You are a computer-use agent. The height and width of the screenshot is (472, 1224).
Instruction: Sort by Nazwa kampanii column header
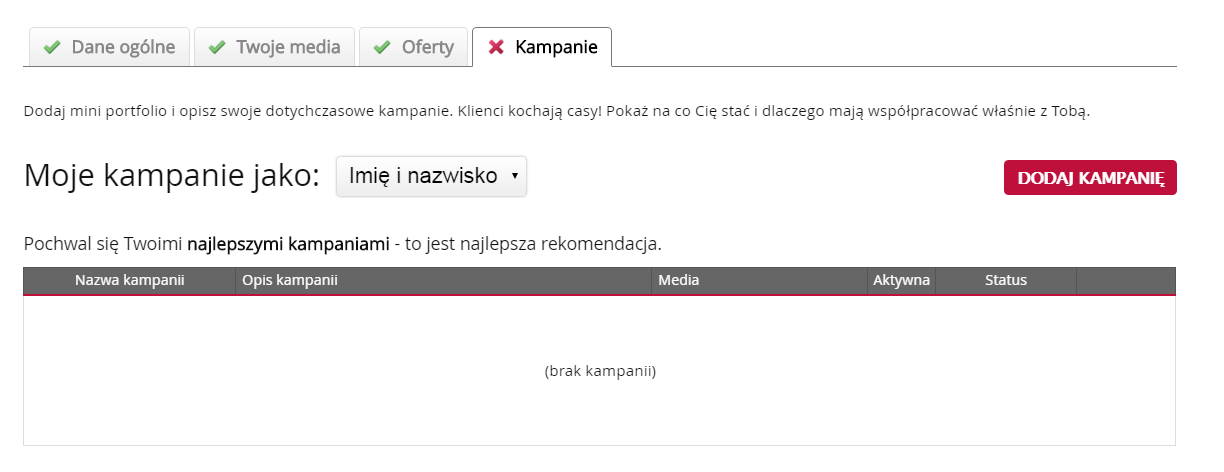(130, 281)
